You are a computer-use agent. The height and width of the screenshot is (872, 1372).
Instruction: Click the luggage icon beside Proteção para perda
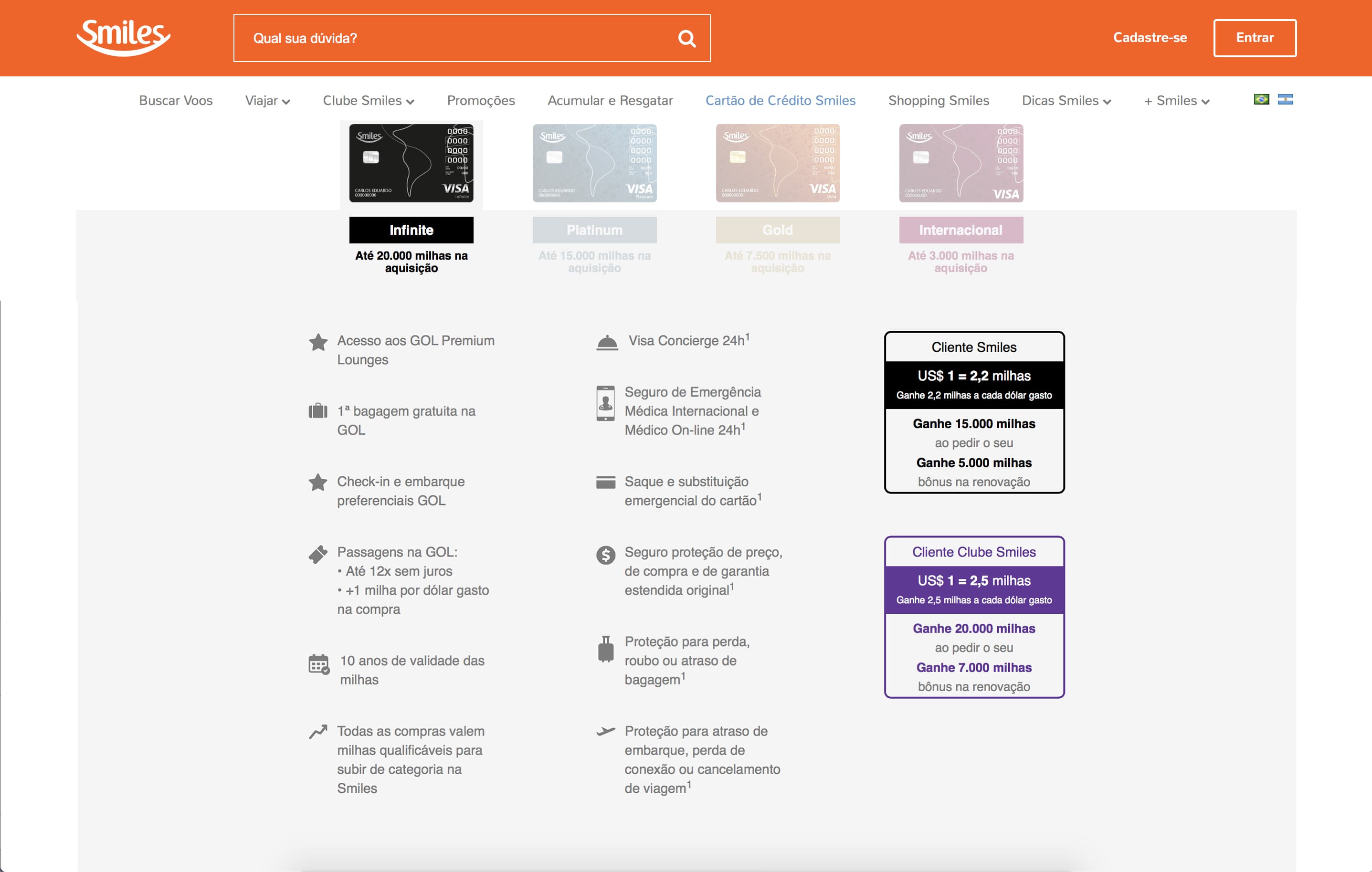click(606, 649)
